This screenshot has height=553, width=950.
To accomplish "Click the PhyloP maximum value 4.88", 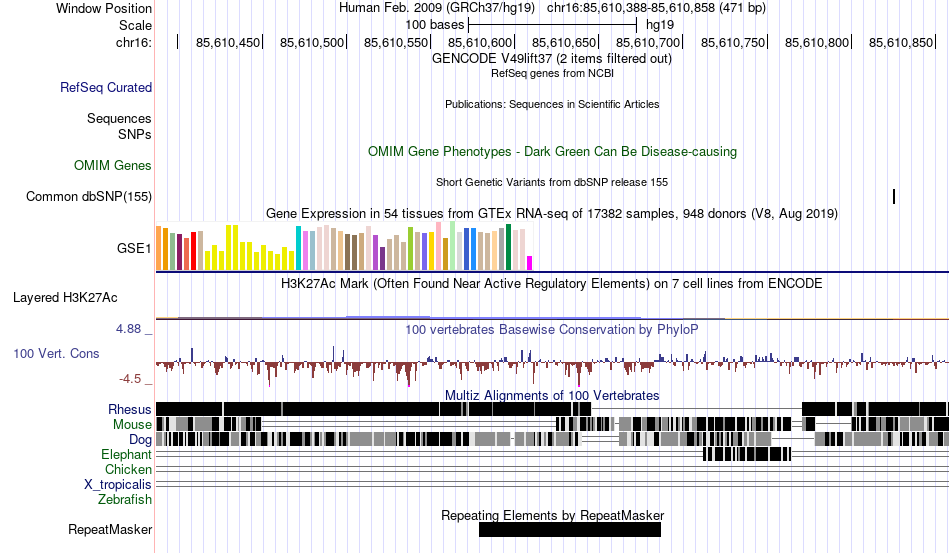I will 128,329.
